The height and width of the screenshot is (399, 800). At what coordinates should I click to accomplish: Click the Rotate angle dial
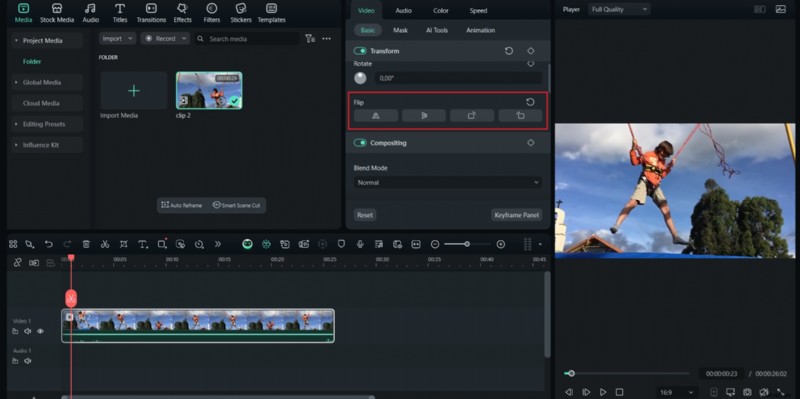coord(360,78)
